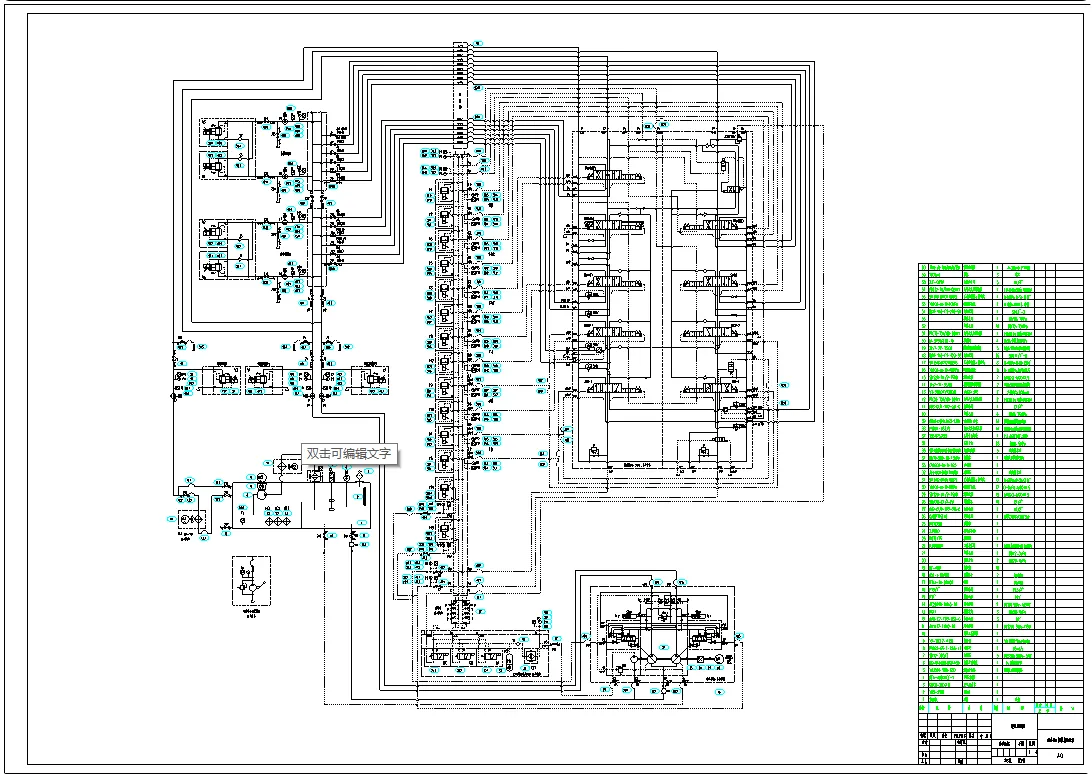
Task: Click the small relief valve at main block bottom-left
Action: pos(595,453)
